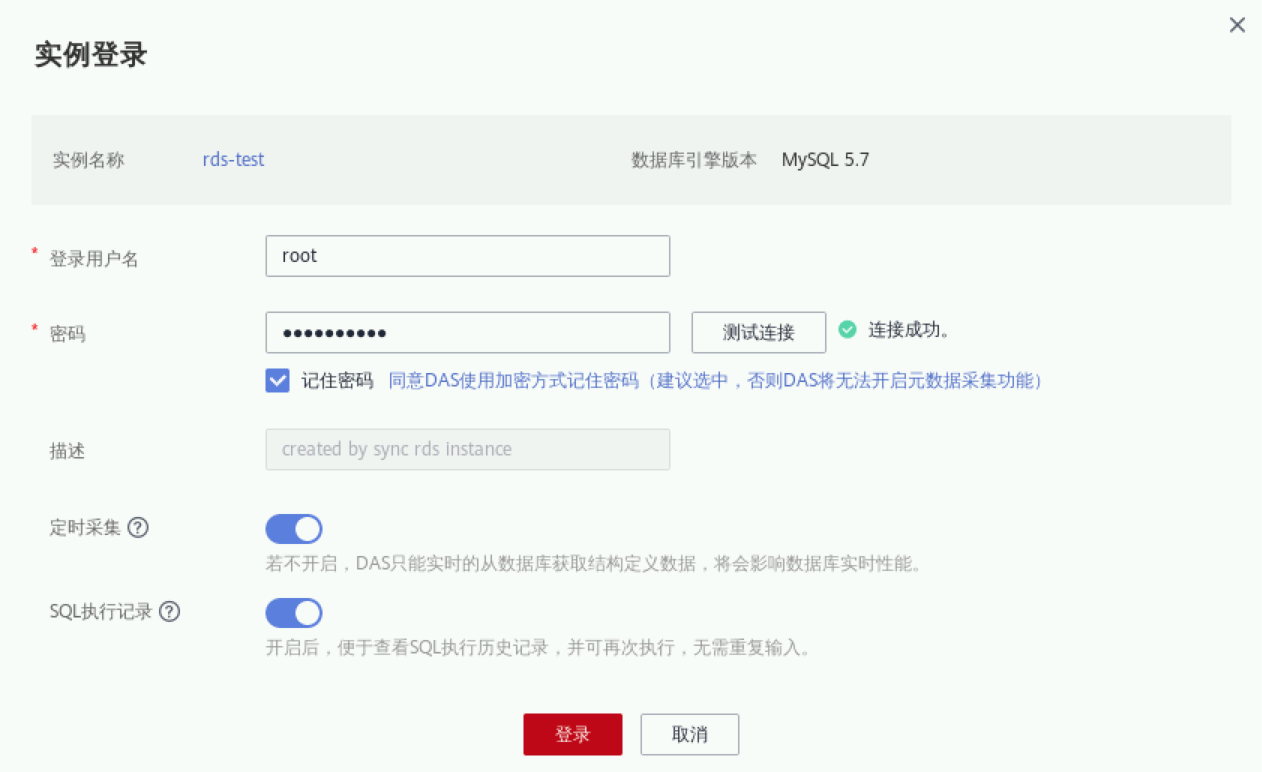Click the 数据库引擎版本 label

[x=694, y=160]
